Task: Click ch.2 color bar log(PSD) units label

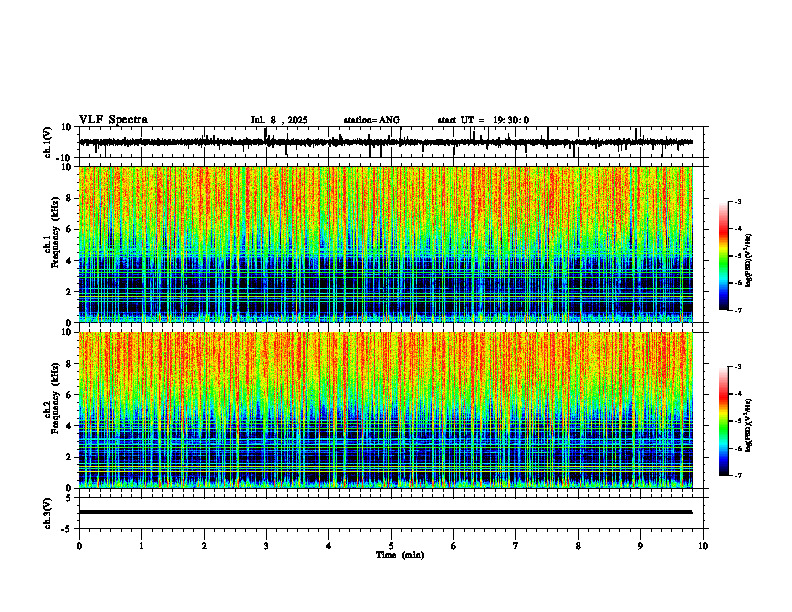Action: coord(750,425)
